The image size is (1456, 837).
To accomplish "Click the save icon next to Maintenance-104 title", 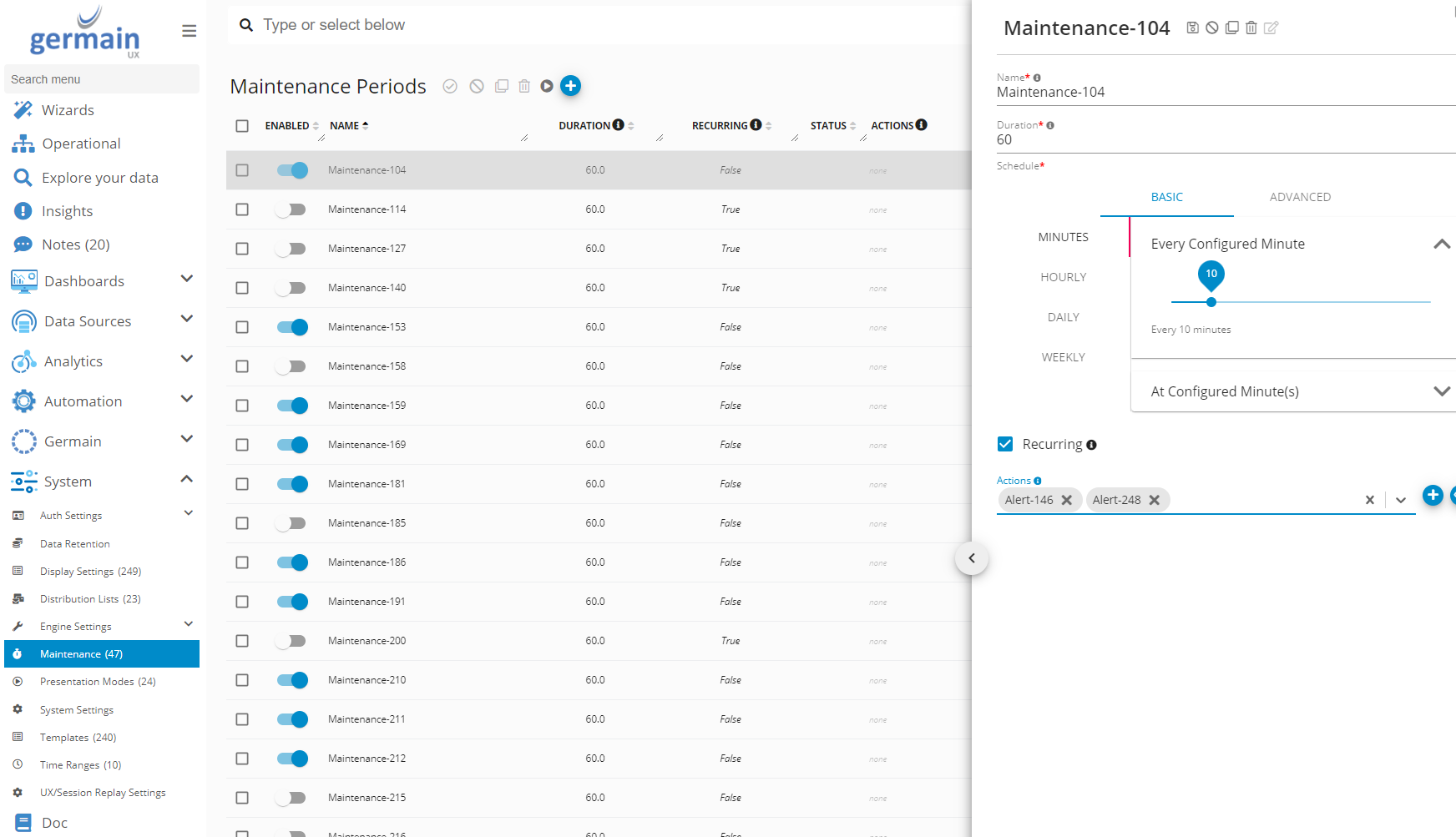I will point(1192,28).
